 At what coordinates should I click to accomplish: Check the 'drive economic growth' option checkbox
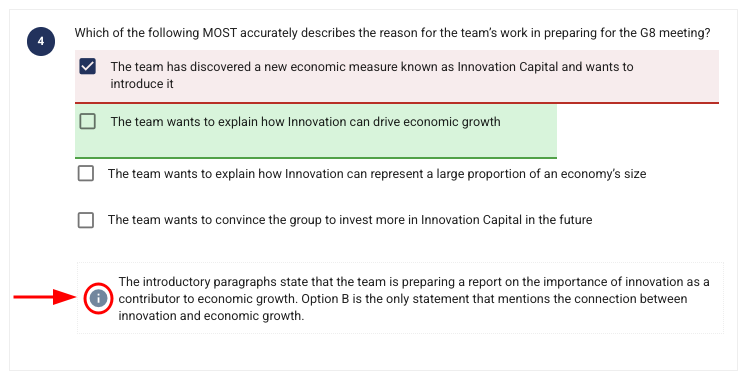(x=88, y=121)
